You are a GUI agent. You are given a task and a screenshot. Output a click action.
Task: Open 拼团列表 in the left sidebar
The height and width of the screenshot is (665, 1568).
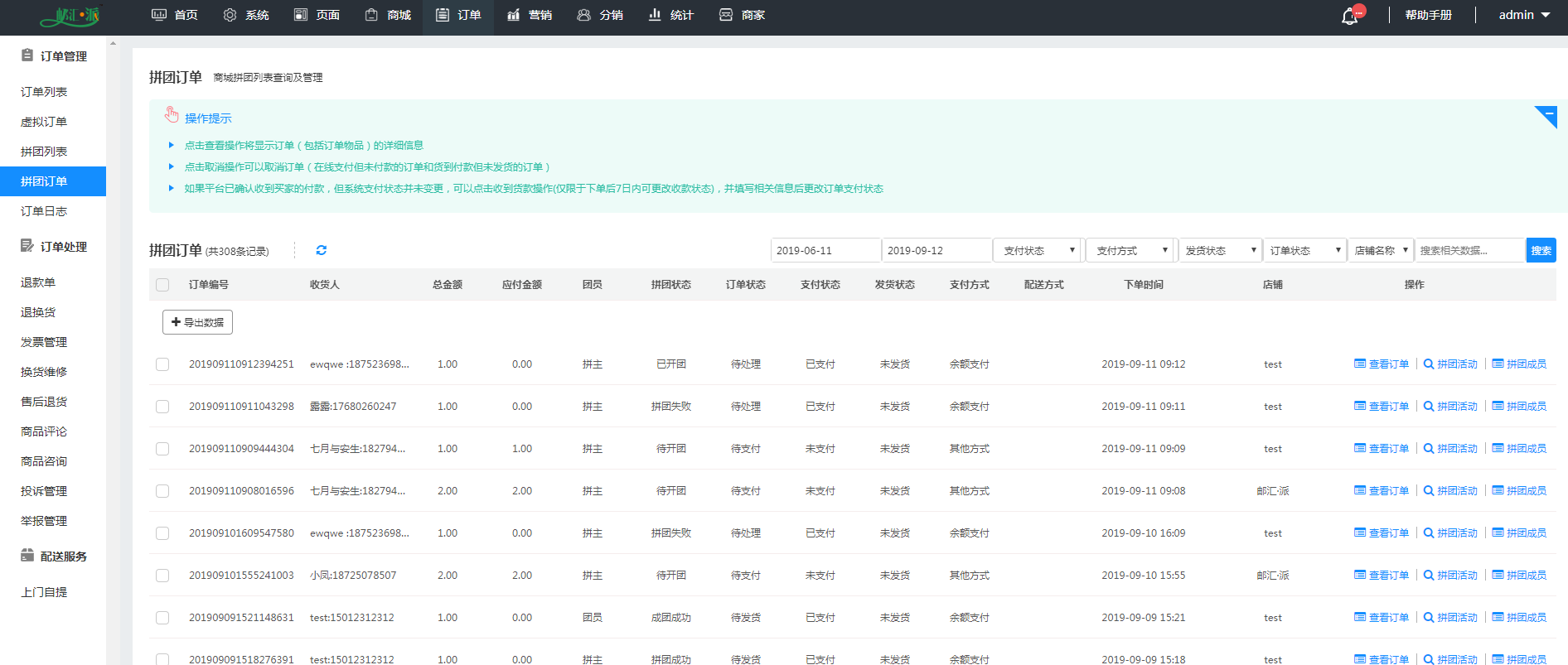pyautogui.click(x=44, y=152)
